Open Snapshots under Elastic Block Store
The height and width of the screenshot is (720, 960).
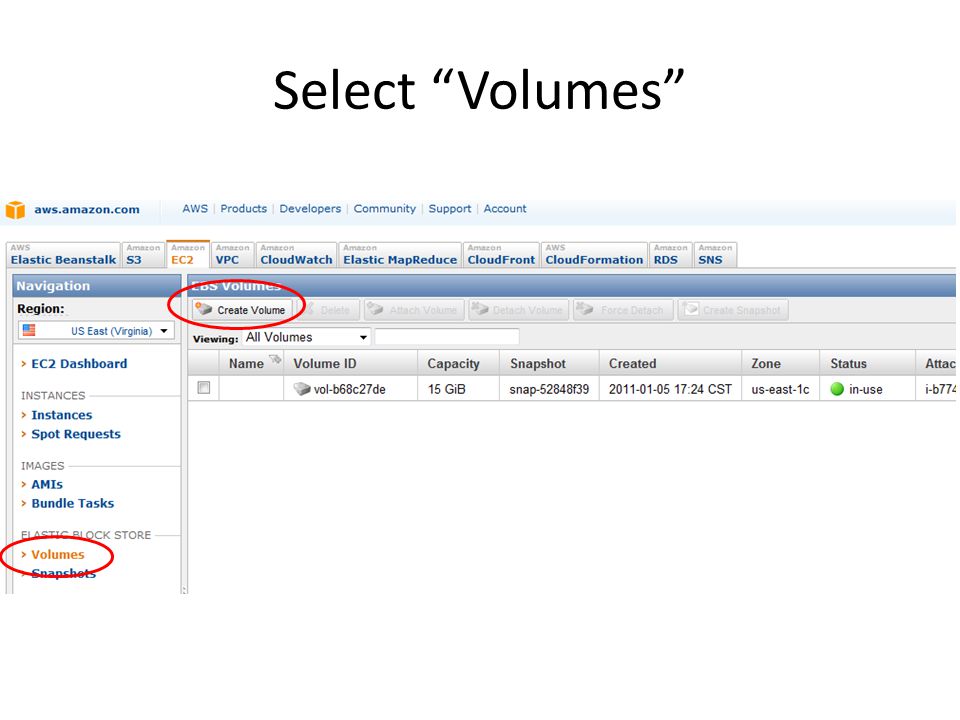tap(63, 574)
